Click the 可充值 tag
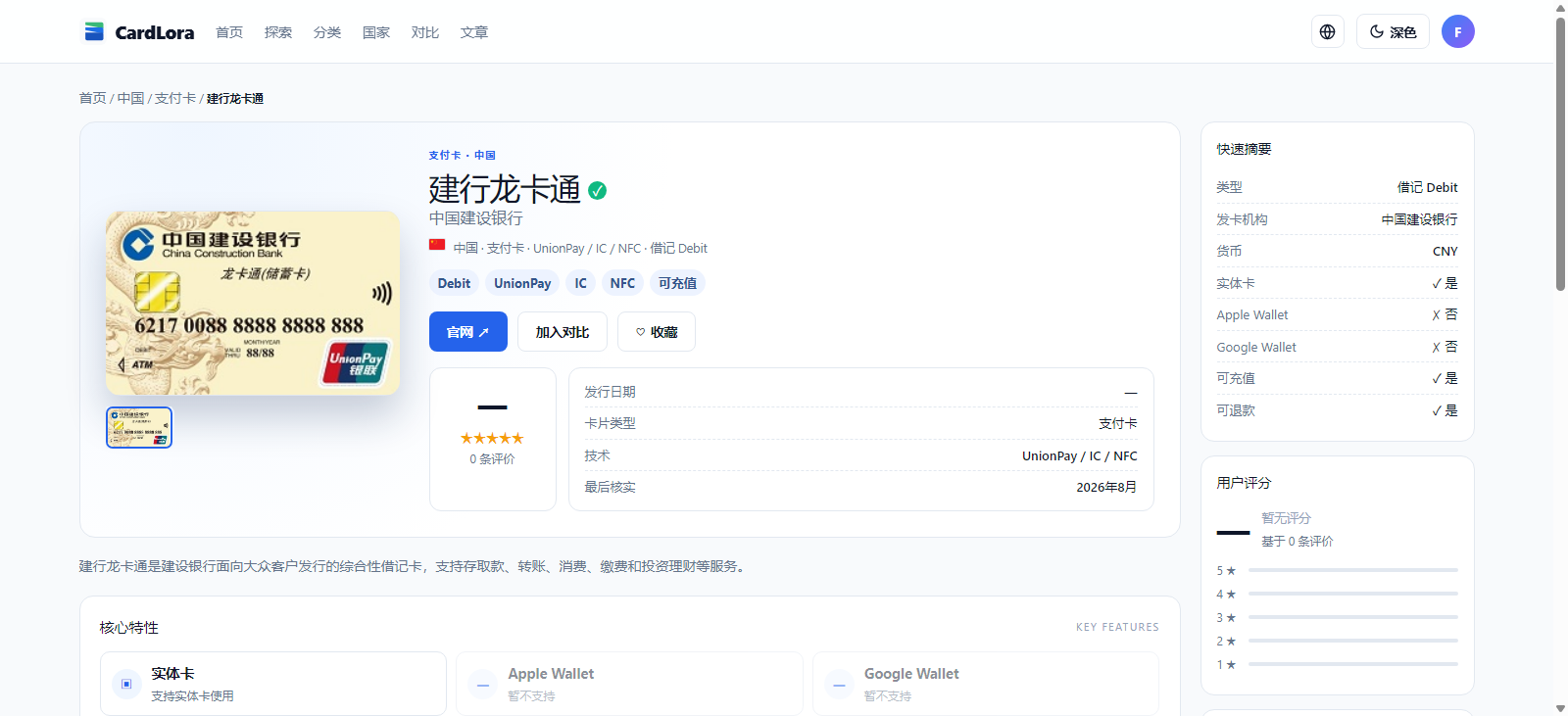Screen dimensions: 1568x716 tap(677, 283)
